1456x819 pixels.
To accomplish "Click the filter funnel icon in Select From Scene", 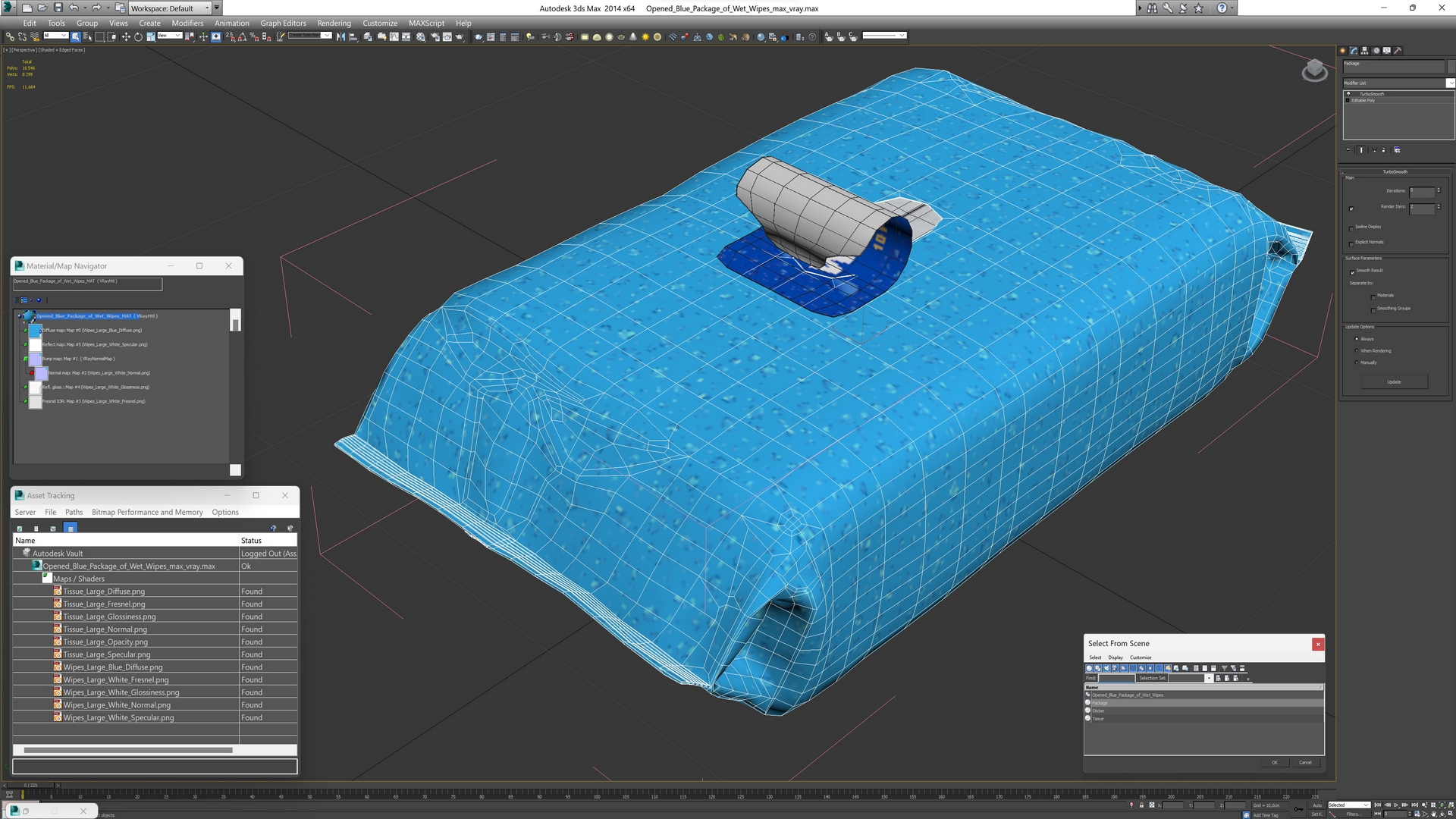I will (1224, 668).
